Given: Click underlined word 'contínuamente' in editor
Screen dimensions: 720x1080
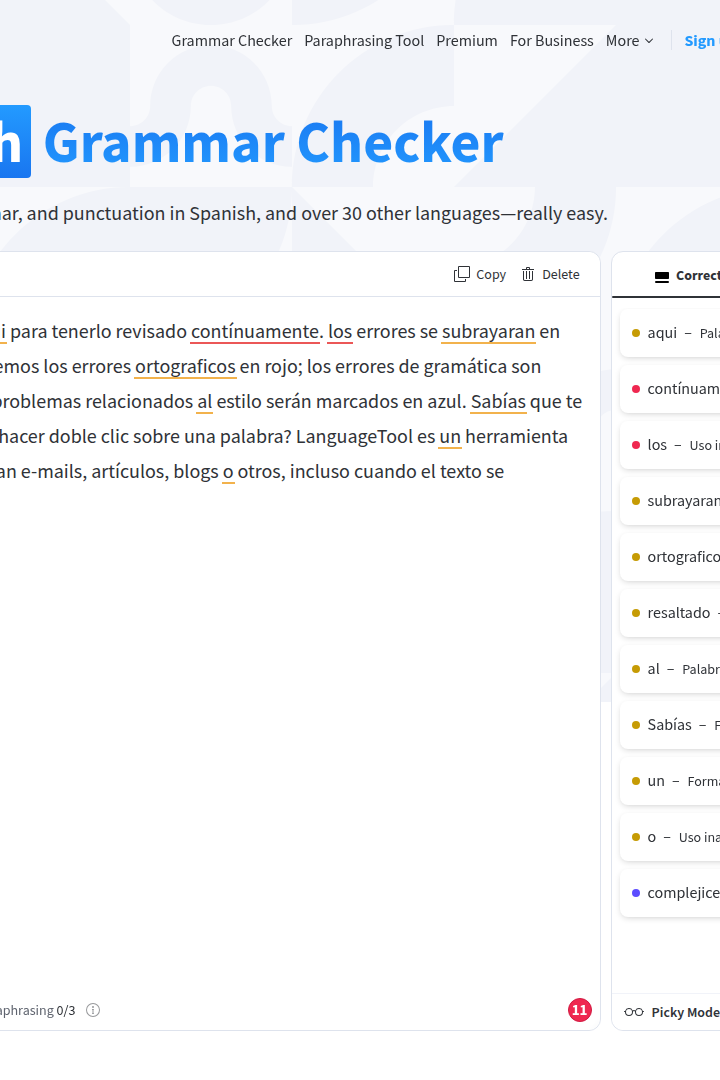Looking at the screenshot, I should (x=255, y=332).
